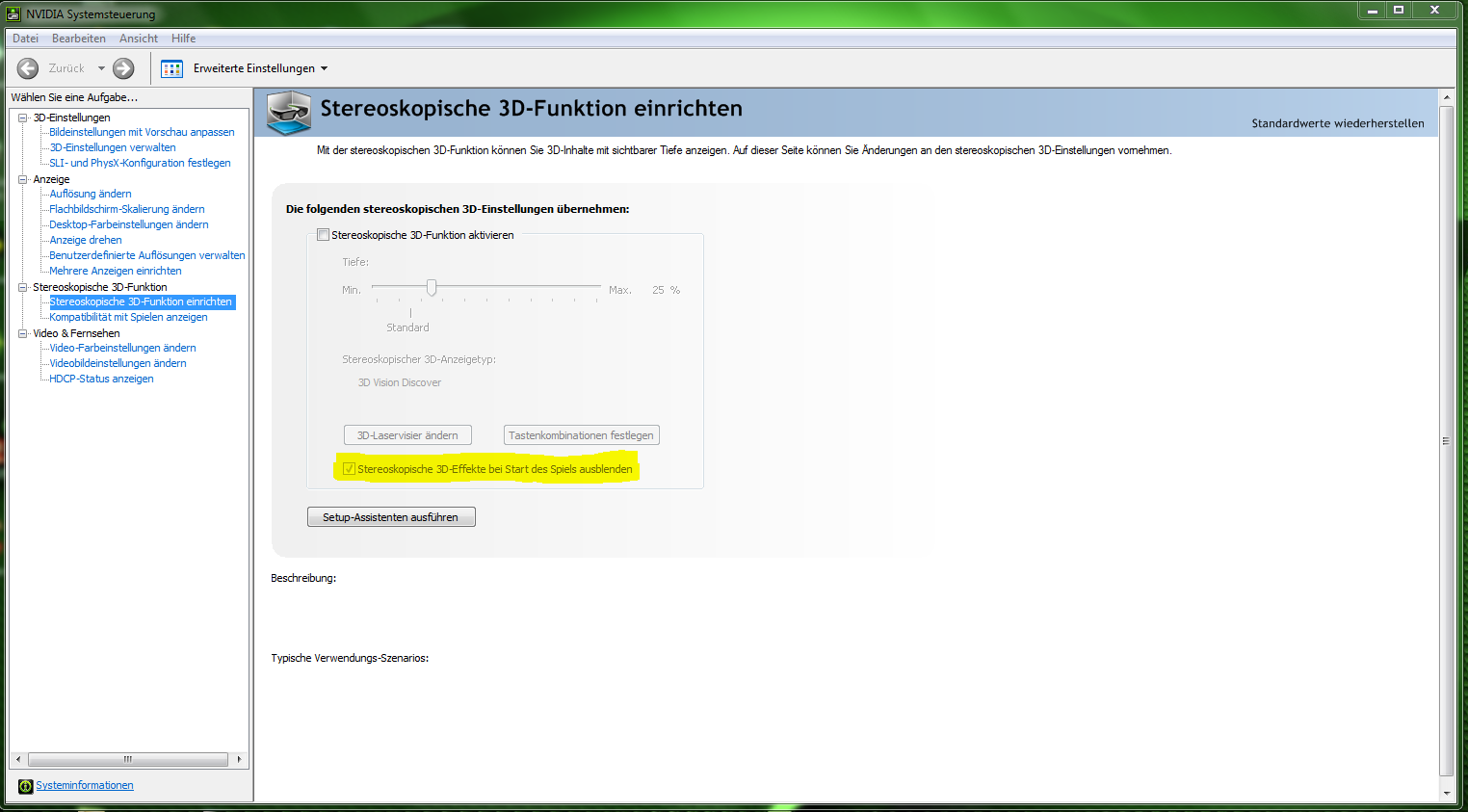The height and width of the screenshot is (812, 1468).
Task: Select Flachbildschirm-Skalierung ändern
Action: (x=127, y=209)
